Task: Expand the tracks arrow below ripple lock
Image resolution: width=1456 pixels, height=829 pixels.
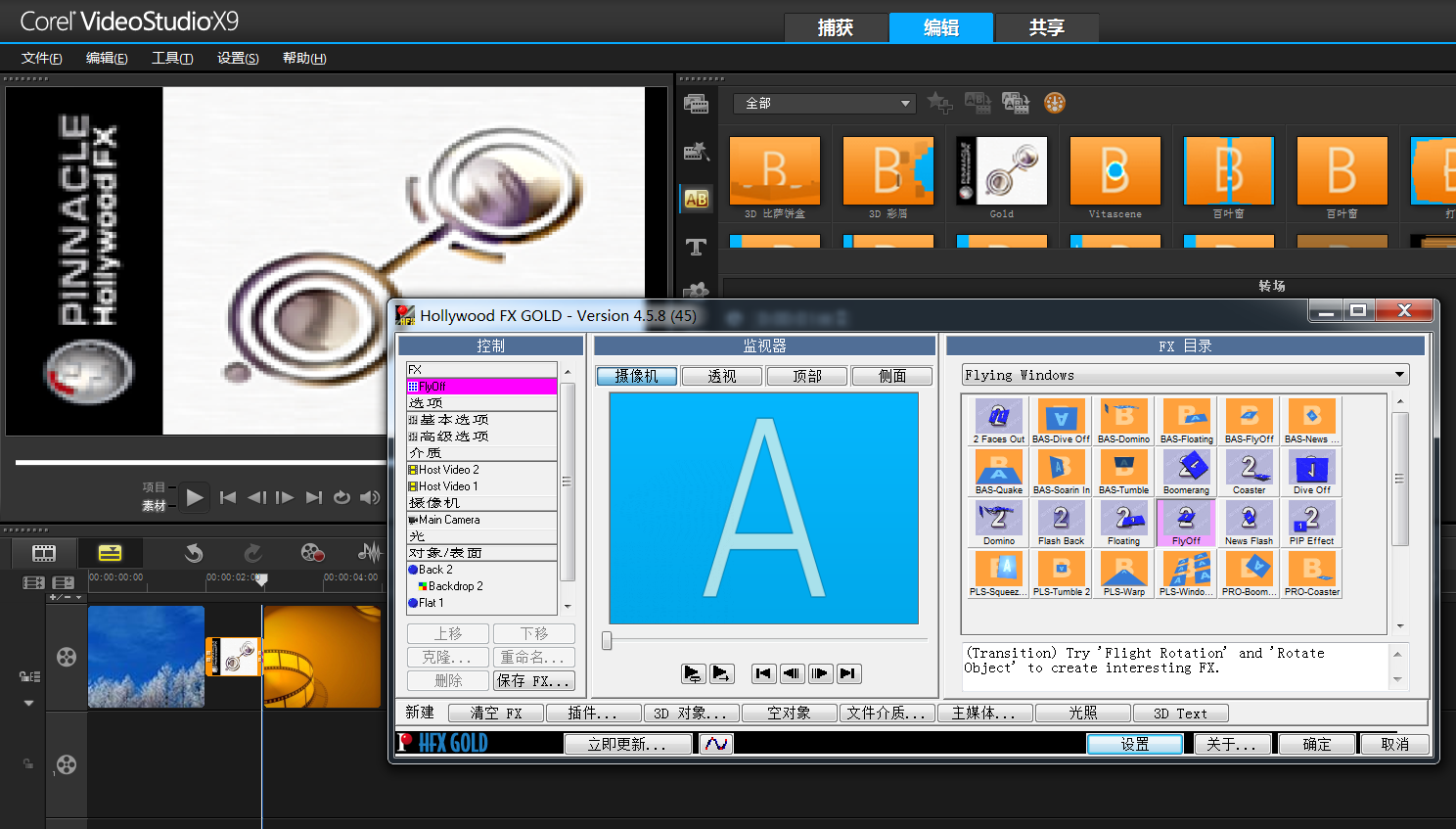Action: pyautogui.click(x=28, y=703)
